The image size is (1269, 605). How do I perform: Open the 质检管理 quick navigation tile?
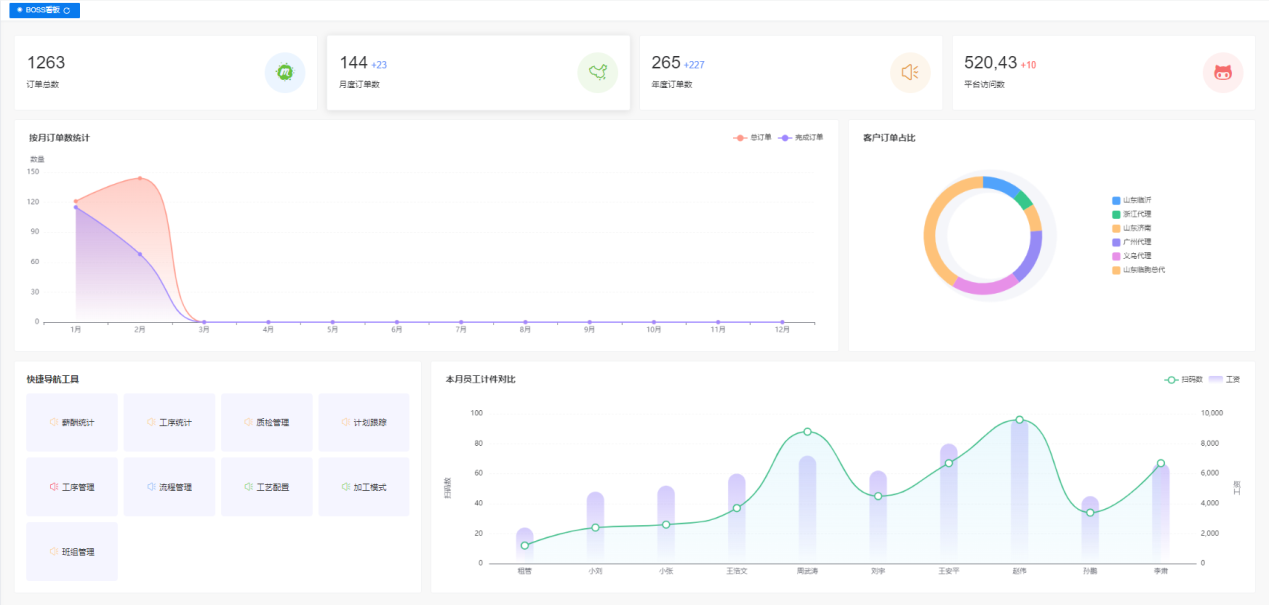266,423
